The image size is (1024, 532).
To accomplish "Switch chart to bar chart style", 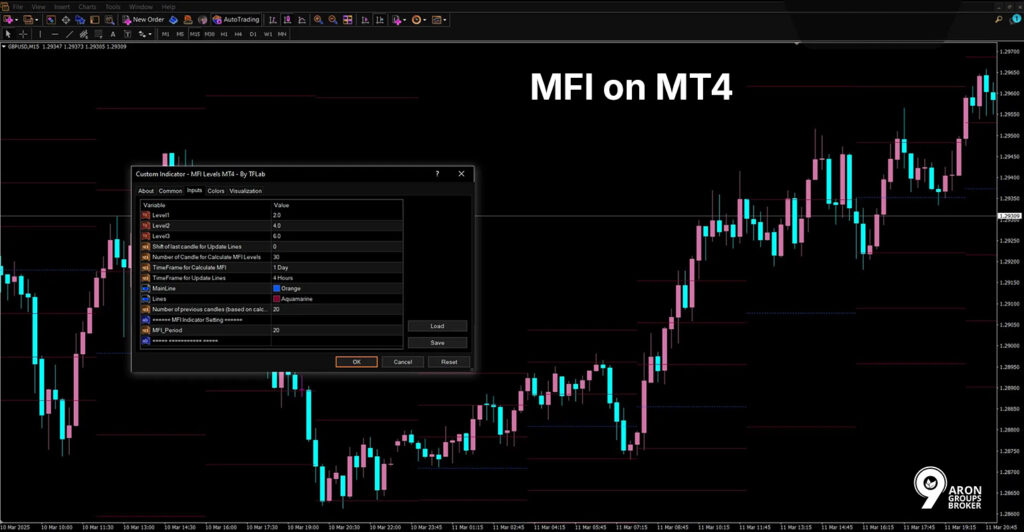I will [273, 20].
